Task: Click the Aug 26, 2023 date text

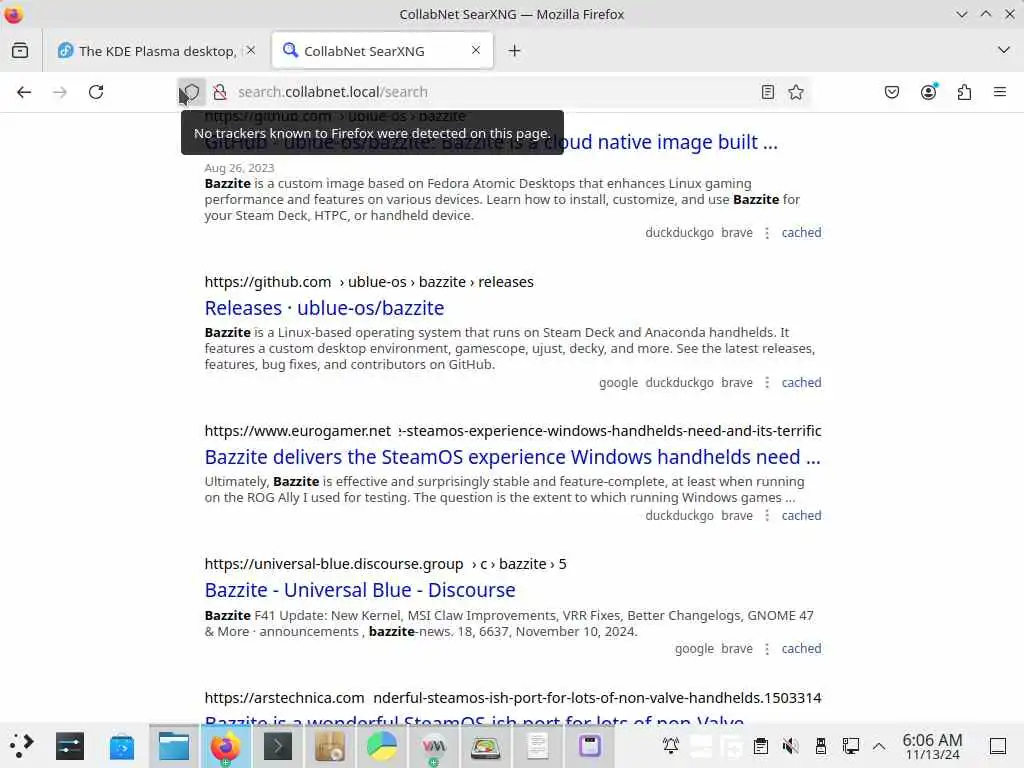Action: tap(239, 168)
